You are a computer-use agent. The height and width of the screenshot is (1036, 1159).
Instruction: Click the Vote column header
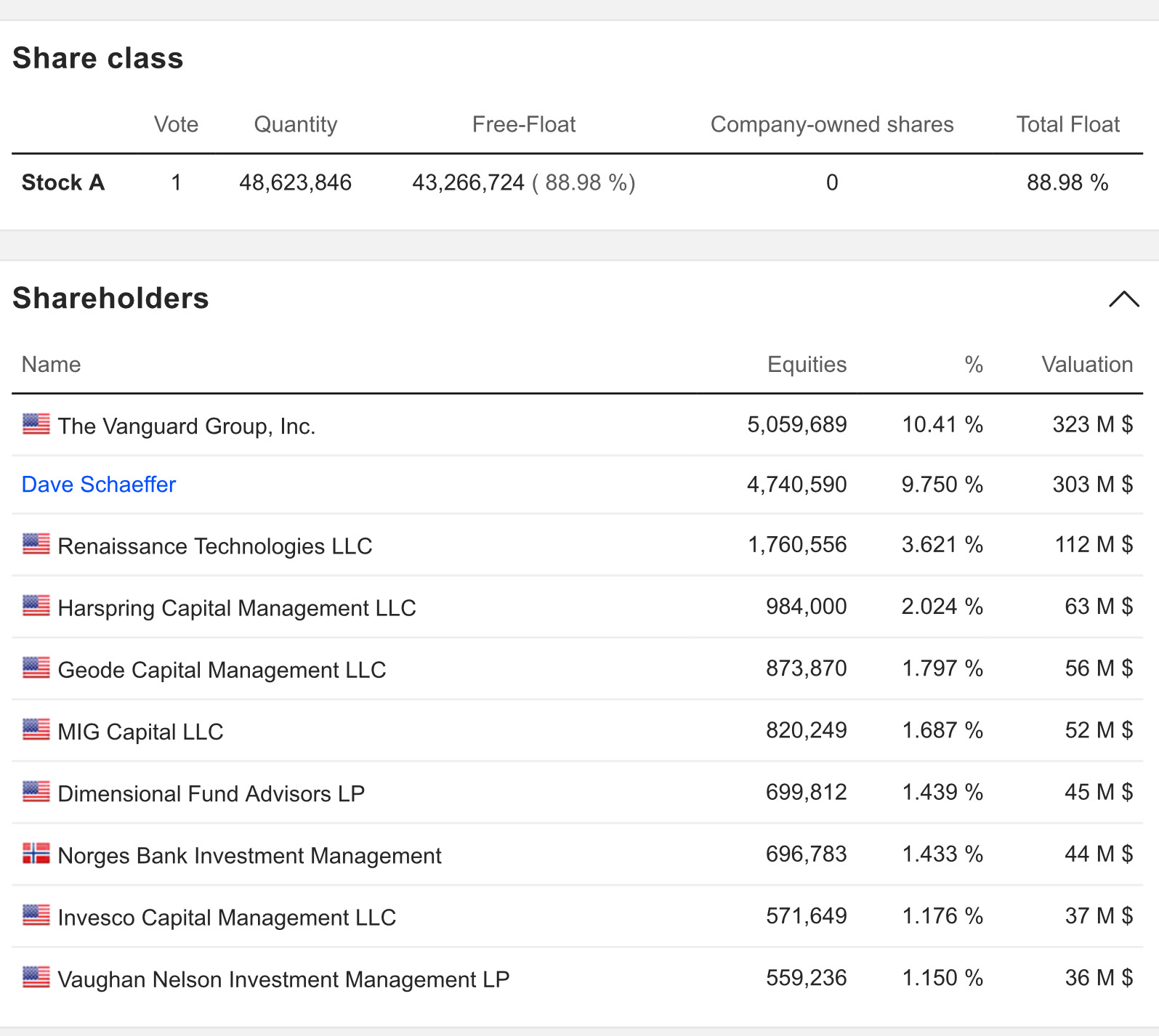(x=176, y=124)
